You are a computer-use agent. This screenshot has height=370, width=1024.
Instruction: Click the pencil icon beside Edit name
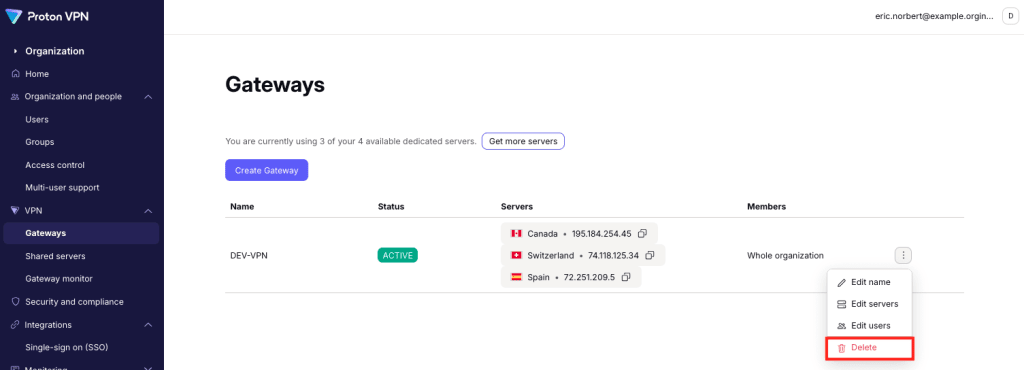(x=841, y=283)
